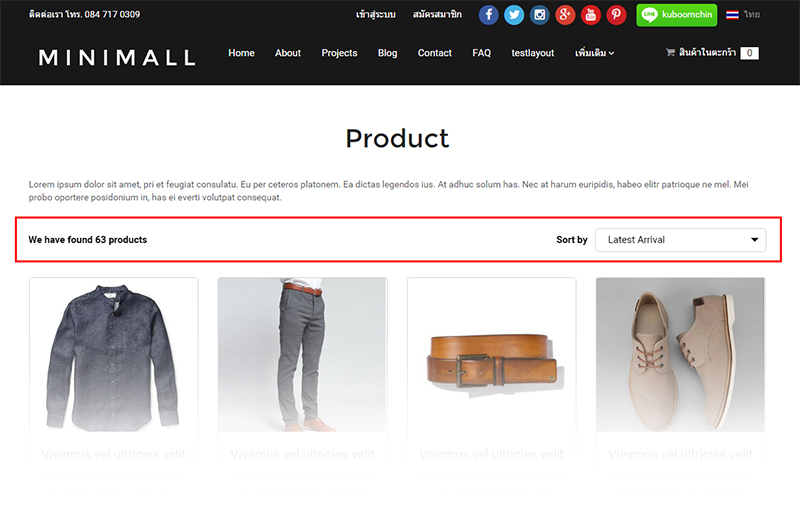
Task: Switch language via Thai flag
Action: [x=732, y=15]
